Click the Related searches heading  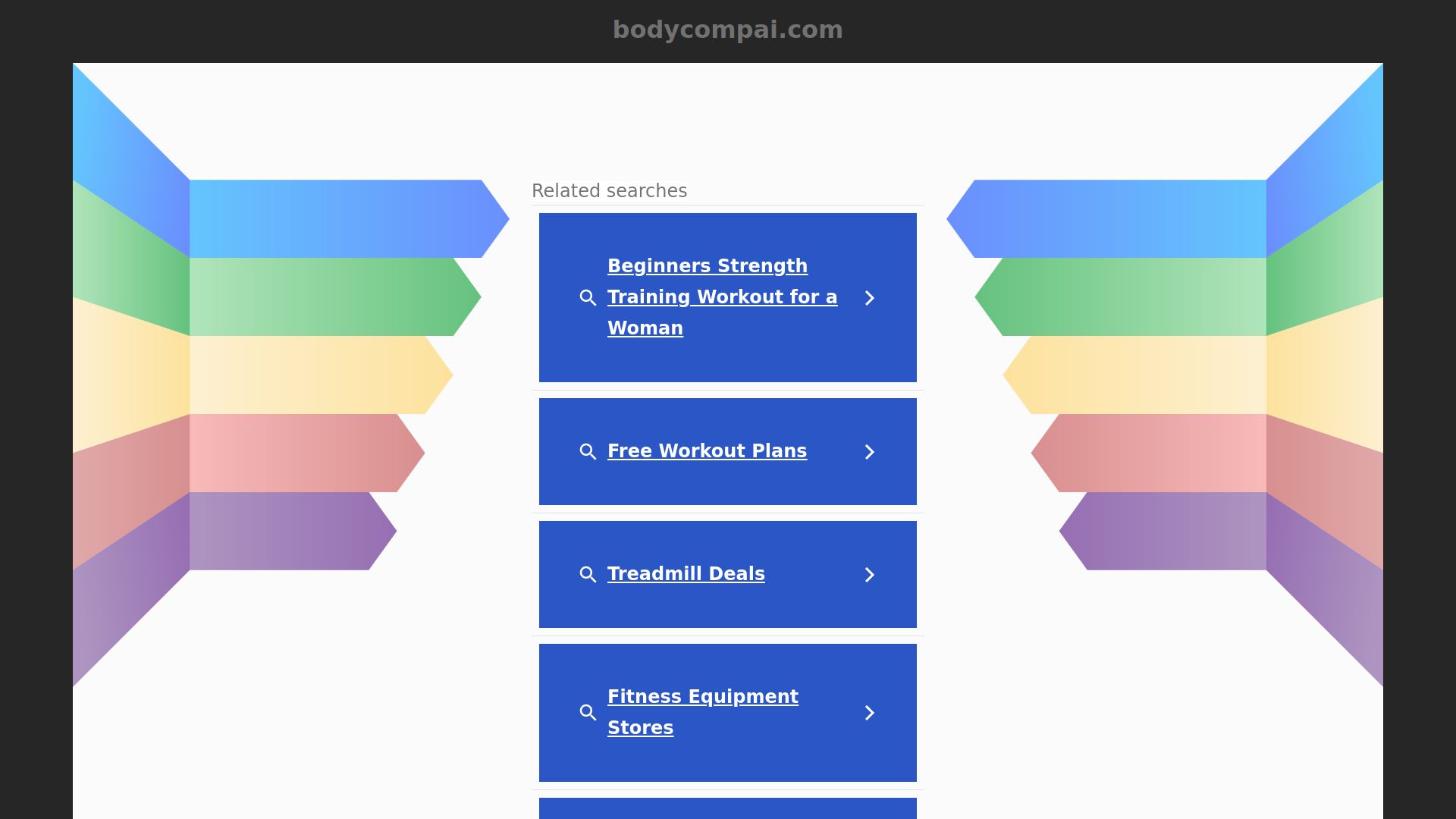pos(609,191)
